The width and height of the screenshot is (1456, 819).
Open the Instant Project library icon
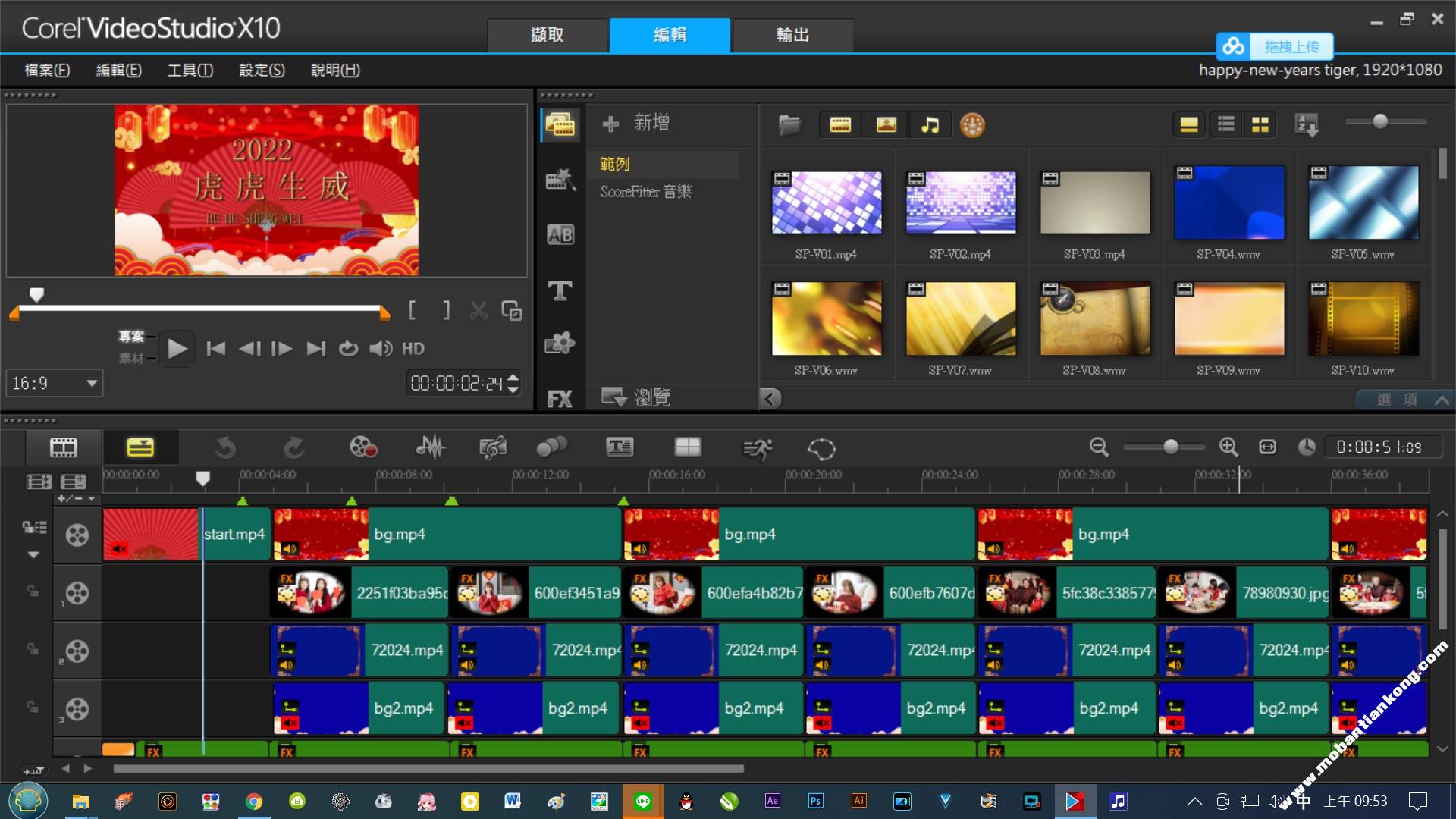tap(560, 180)
